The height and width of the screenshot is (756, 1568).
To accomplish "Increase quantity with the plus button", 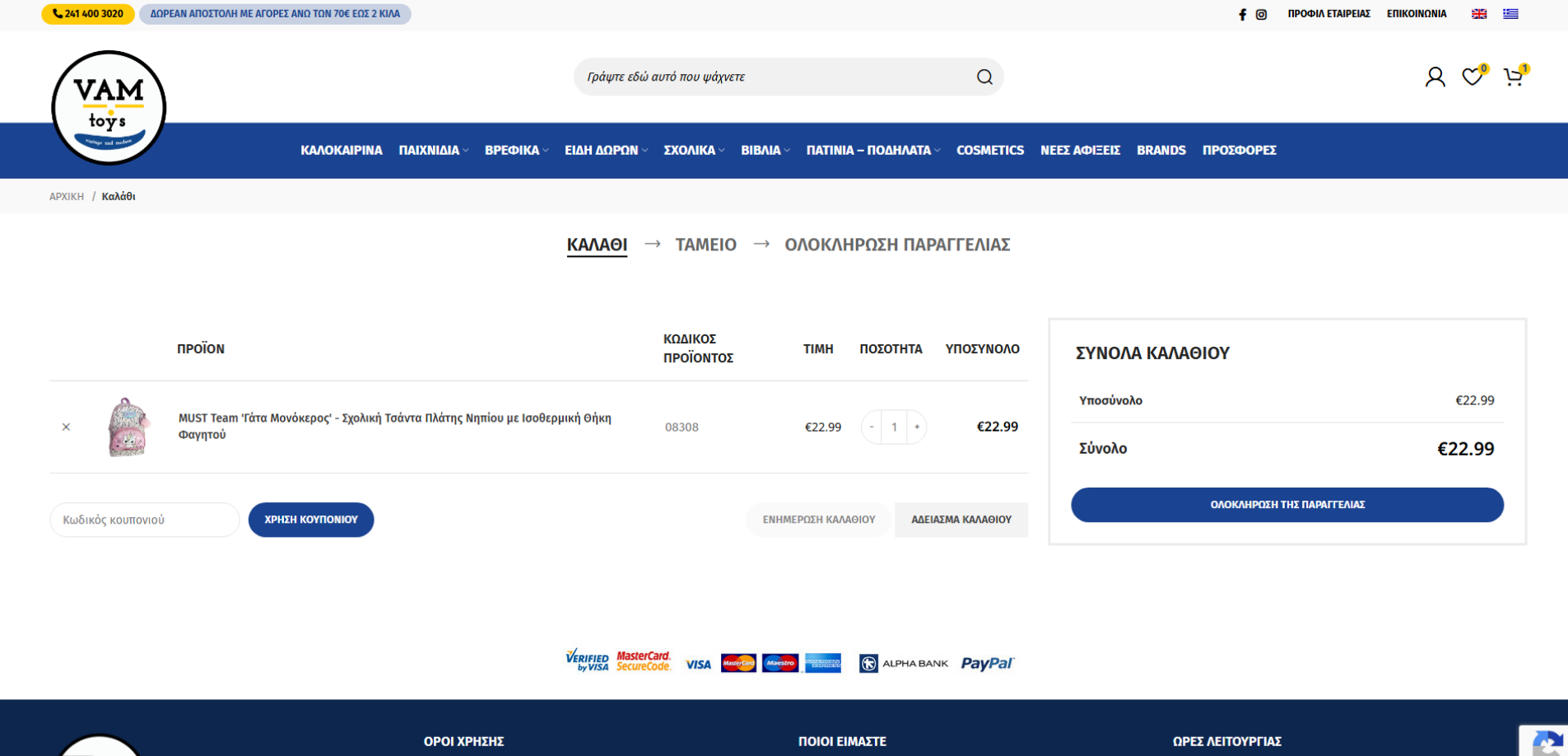I will coord(917,427).
